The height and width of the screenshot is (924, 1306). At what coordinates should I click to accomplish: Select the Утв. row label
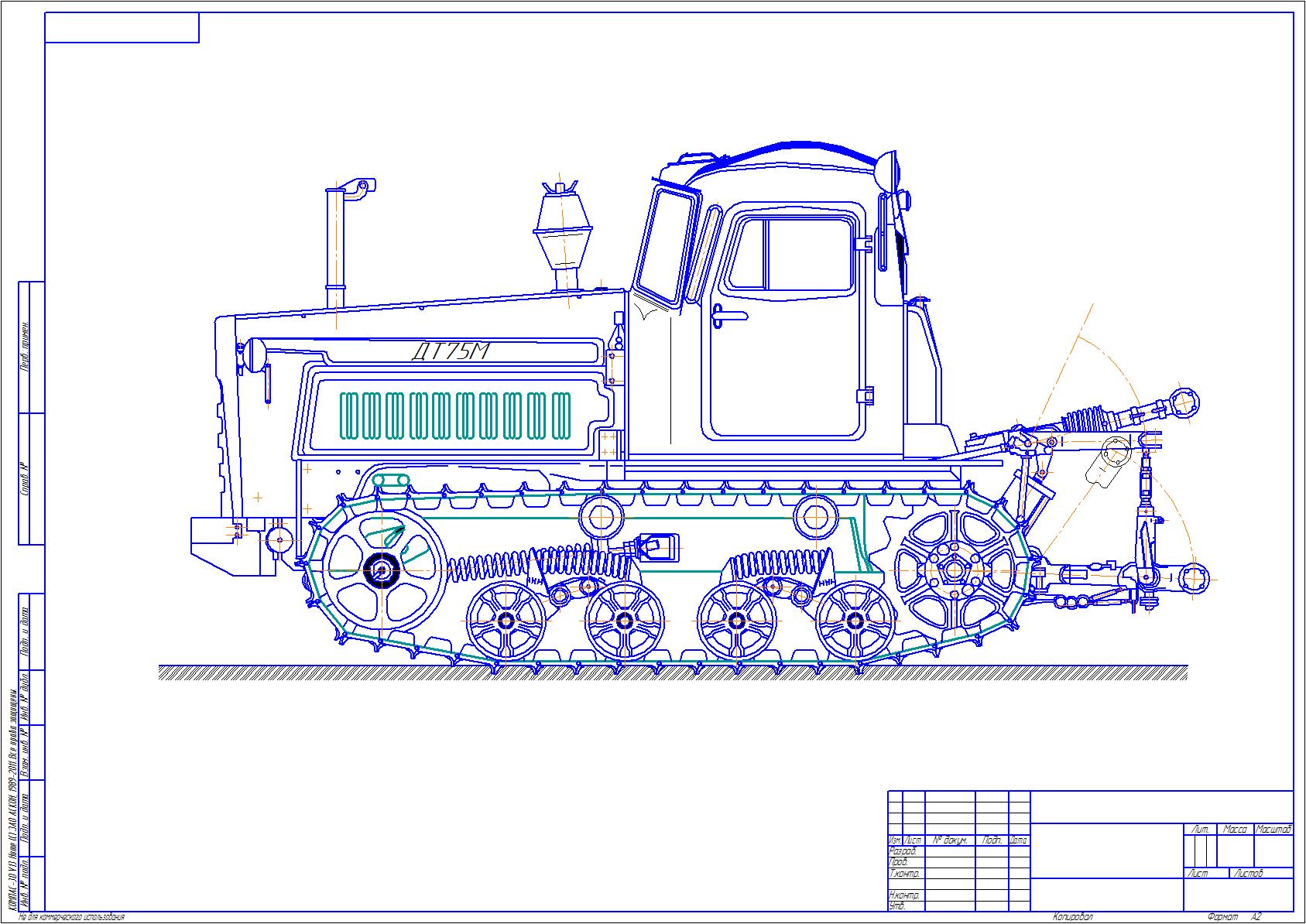(x=897, y=905)
